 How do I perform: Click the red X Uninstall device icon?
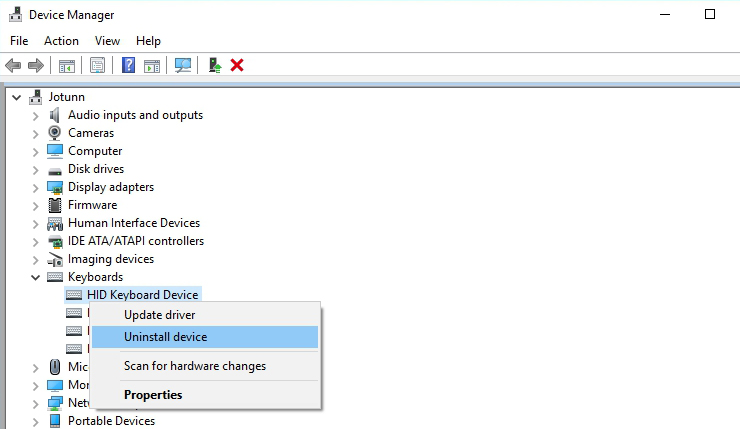237,65
